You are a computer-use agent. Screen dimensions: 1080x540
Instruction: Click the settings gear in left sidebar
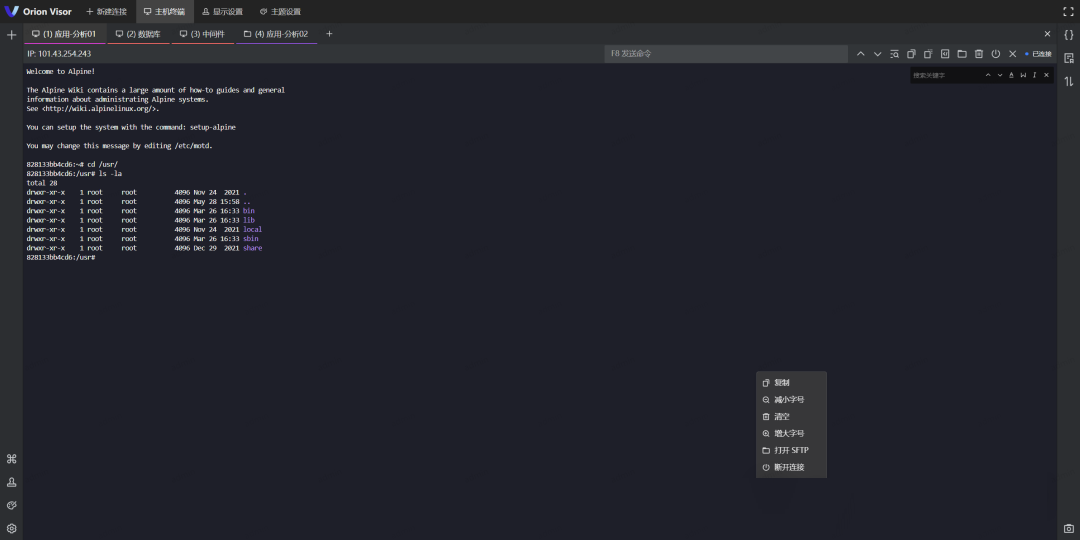click(x=12, y=528)
